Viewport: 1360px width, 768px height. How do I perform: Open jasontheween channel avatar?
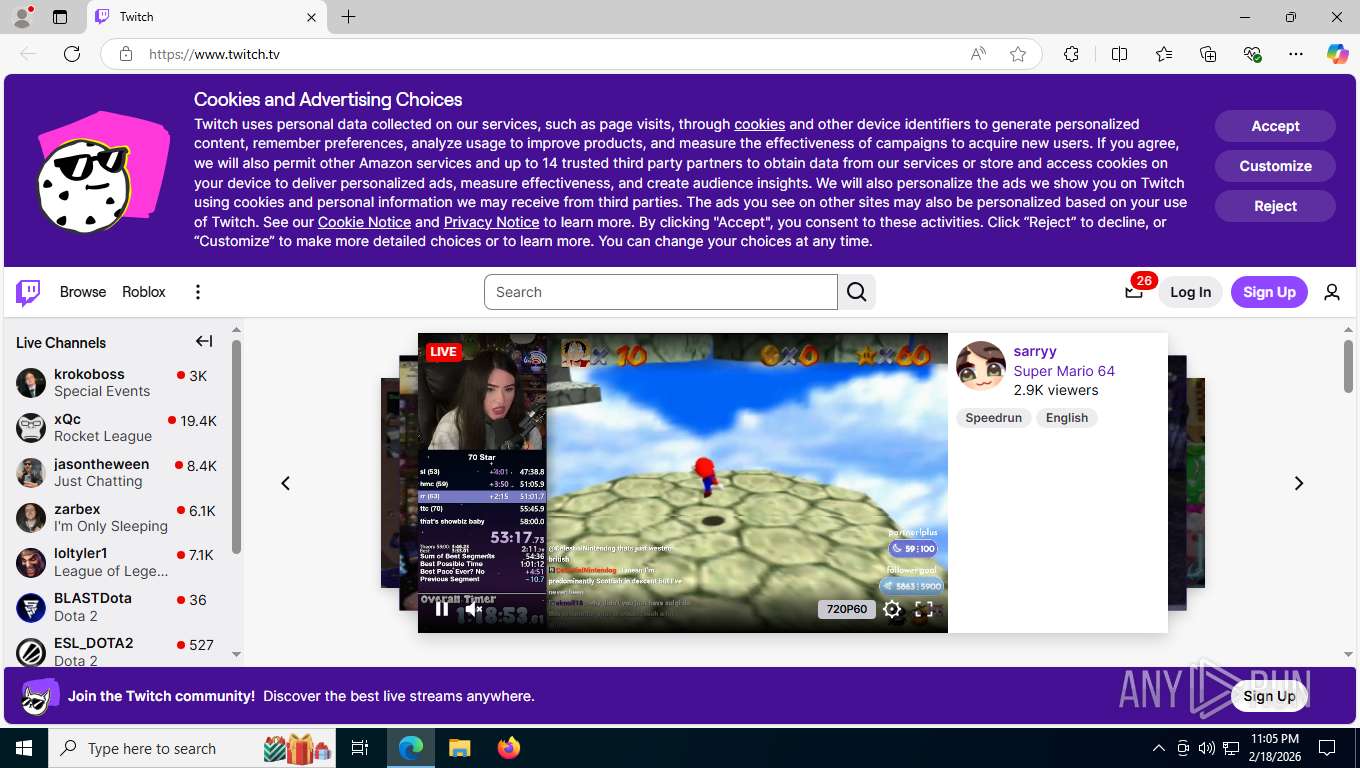pyautogui.click(x=31, y=473)
